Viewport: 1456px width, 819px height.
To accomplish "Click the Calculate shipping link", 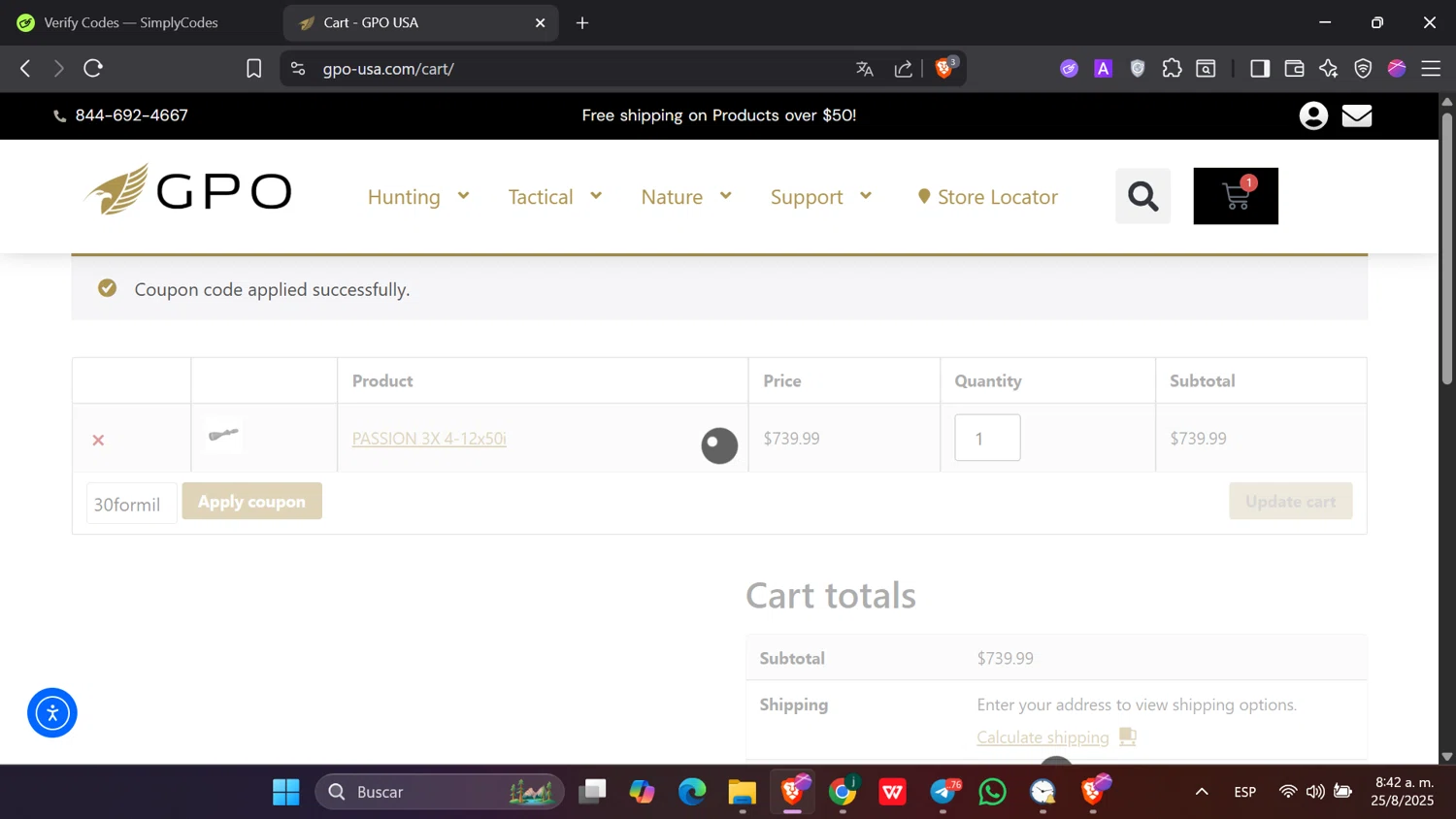I will click(1042, 737).
